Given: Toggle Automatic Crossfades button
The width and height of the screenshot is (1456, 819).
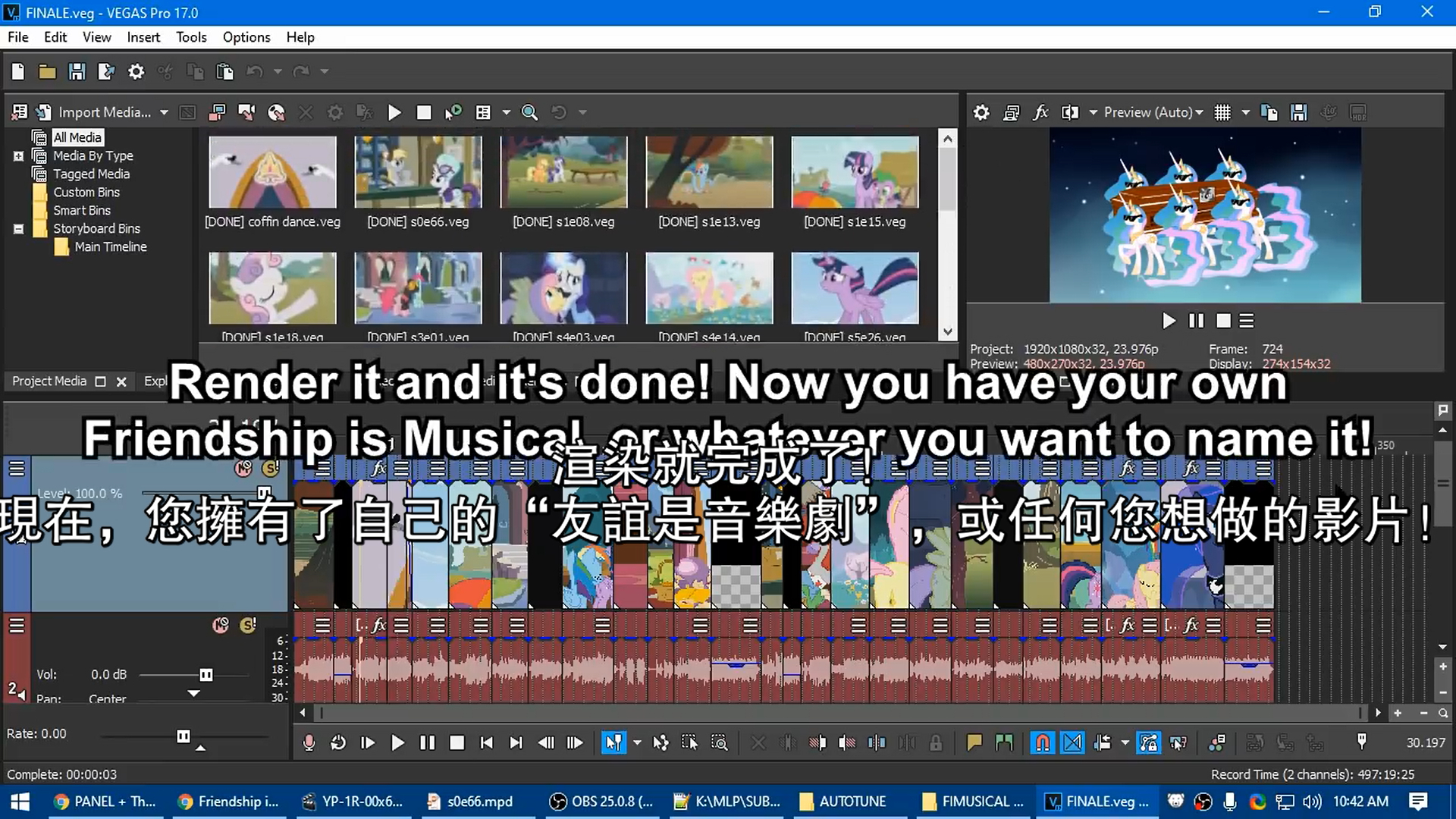Looking at the screenshot, I should pyautogui.click(x=1072, y=742).
